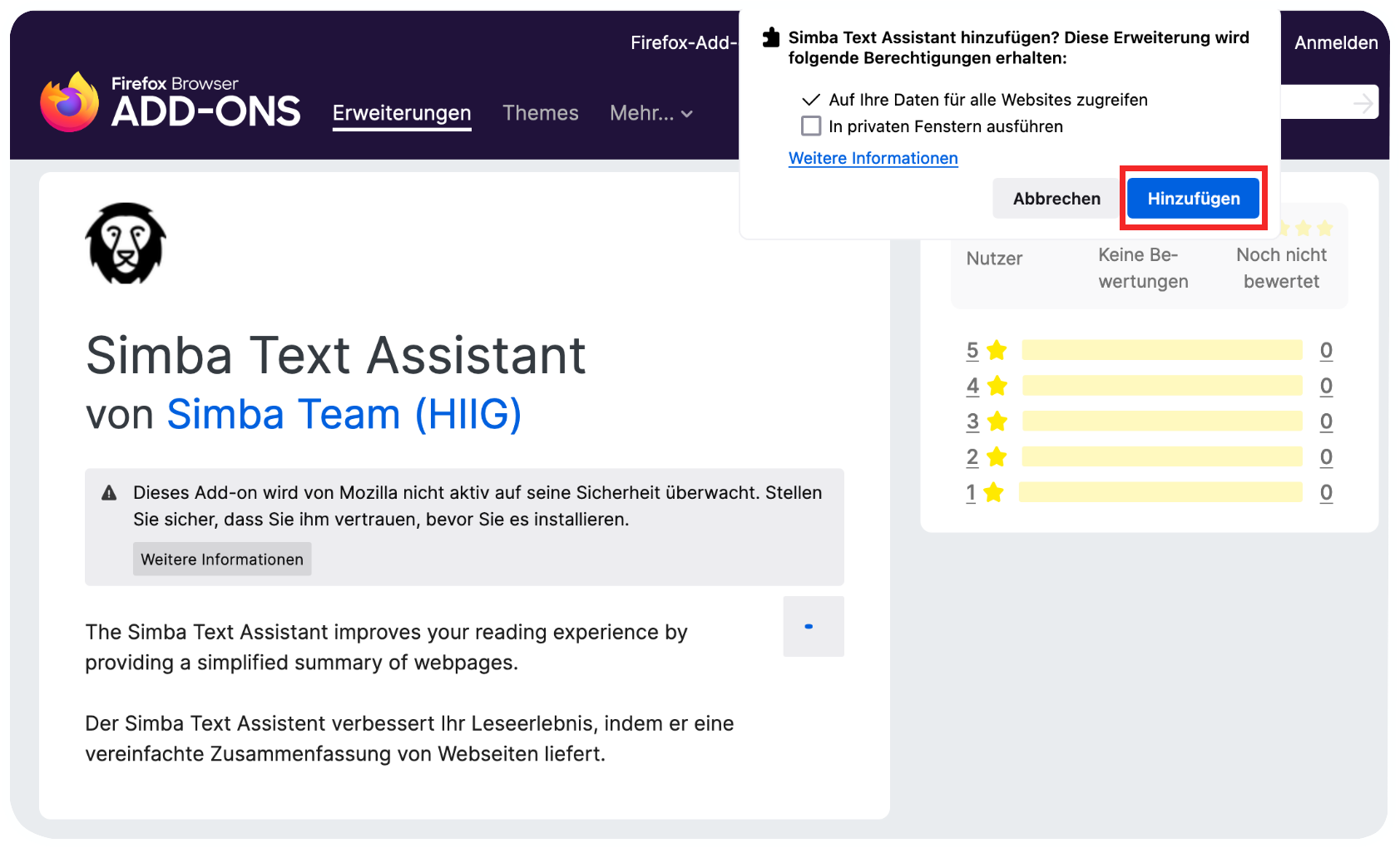Click the 3-star rating bar
Image resolution: width=1400 pixels, height=848 pixels.
(1162, 422)
